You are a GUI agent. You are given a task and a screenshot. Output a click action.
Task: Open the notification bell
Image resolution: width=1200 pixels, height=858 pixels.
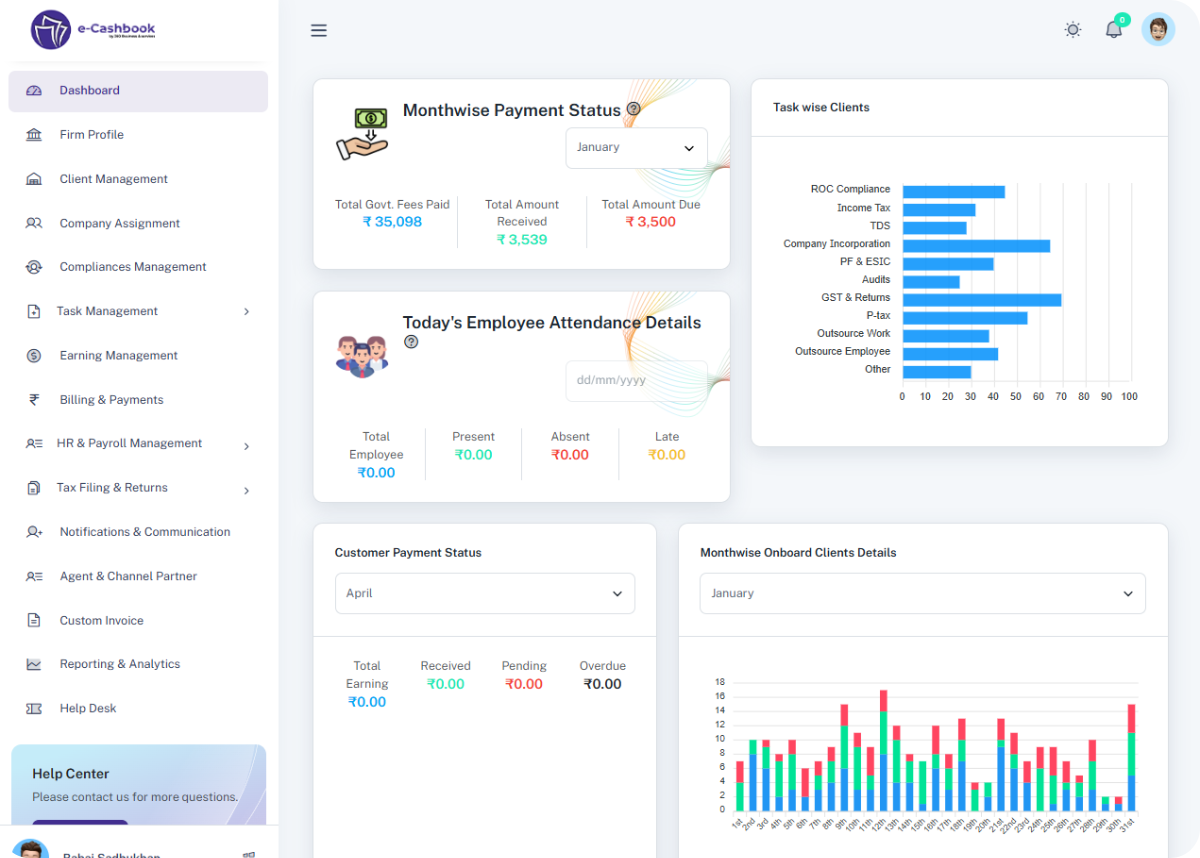tap(1114, 30)
